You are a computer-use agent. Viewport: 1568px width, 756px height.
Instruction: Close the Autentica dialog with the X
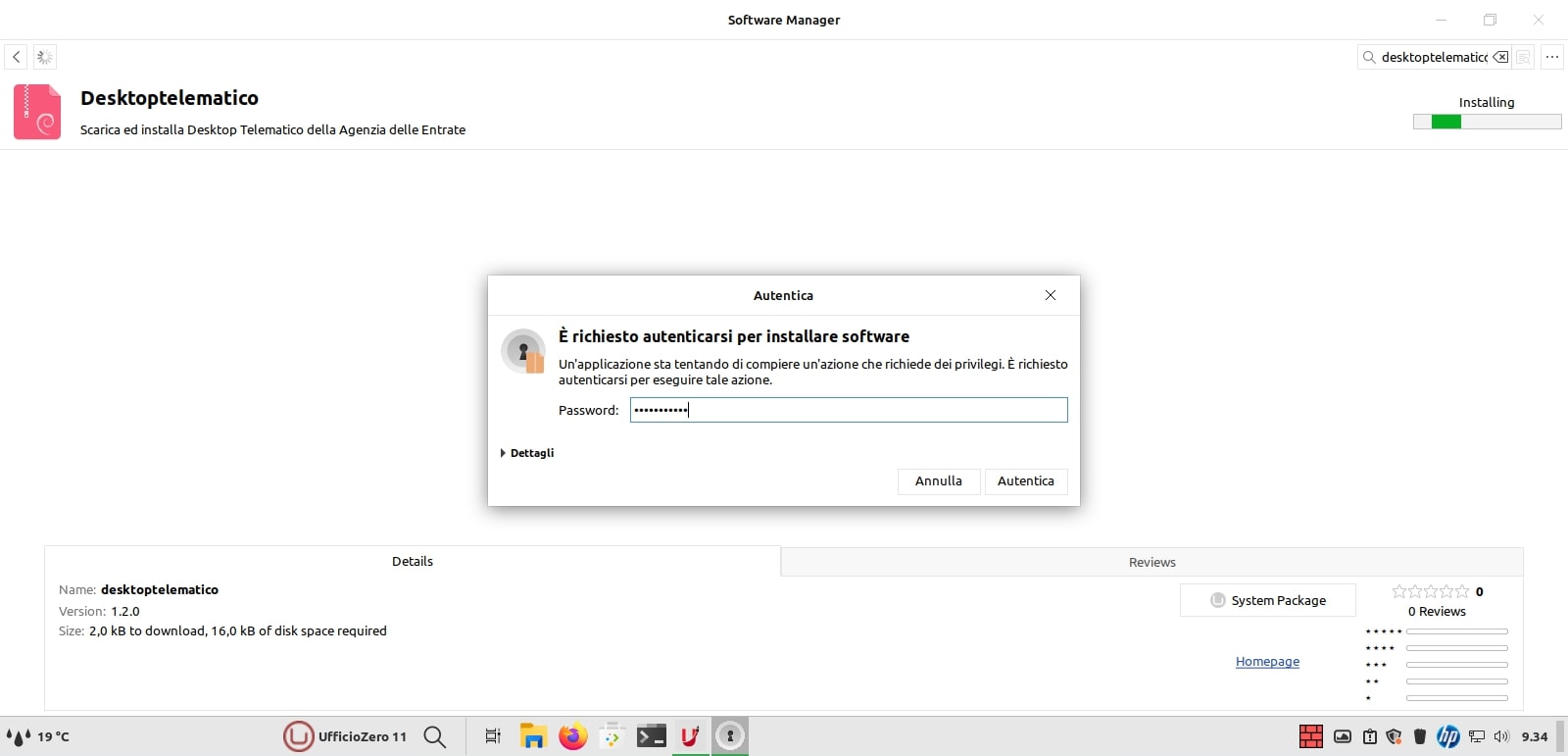coord(1051,295)
